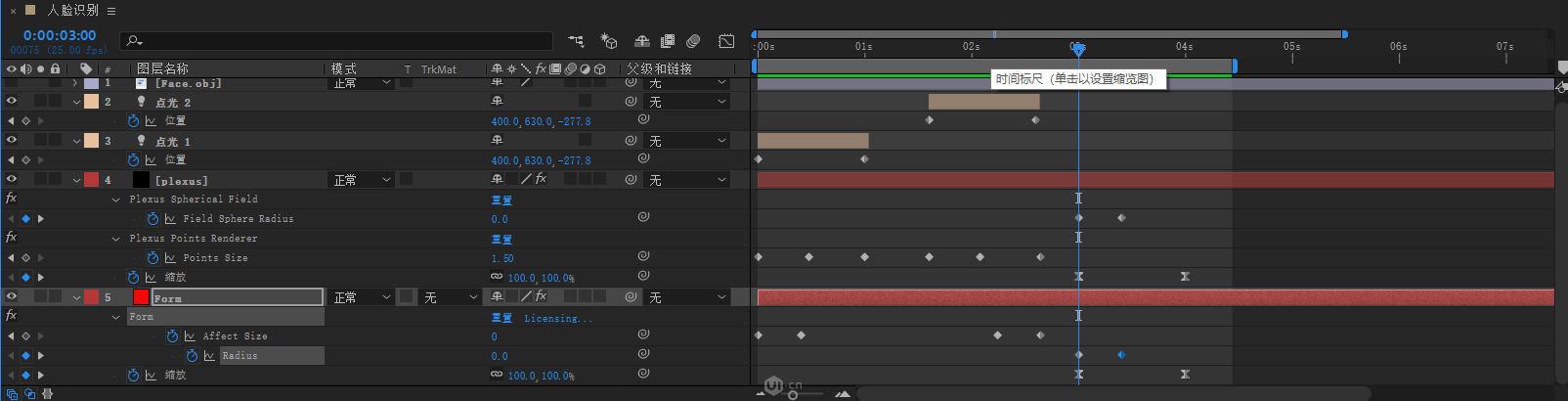The width and height of the screenshot is (1568, 401).
Task: Toggle hide shy layers switch
Action: (642, 41)
